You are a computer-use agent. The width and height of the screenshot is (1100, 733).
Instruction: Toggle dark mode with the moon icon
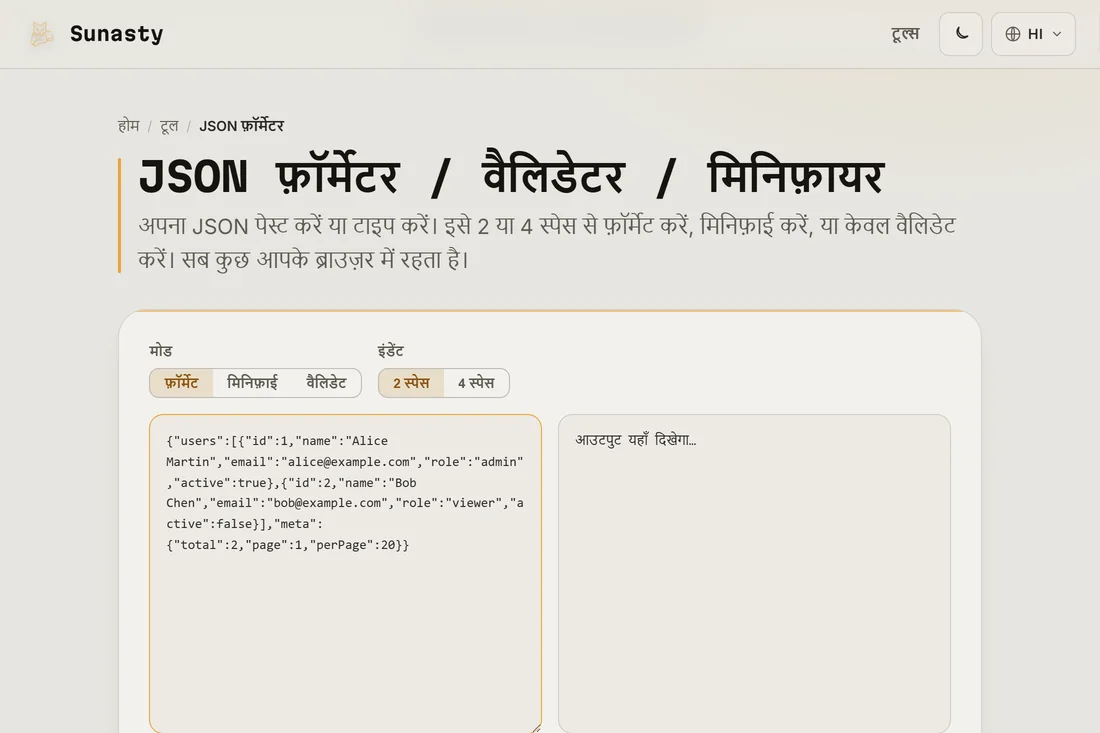coord(961,34)
